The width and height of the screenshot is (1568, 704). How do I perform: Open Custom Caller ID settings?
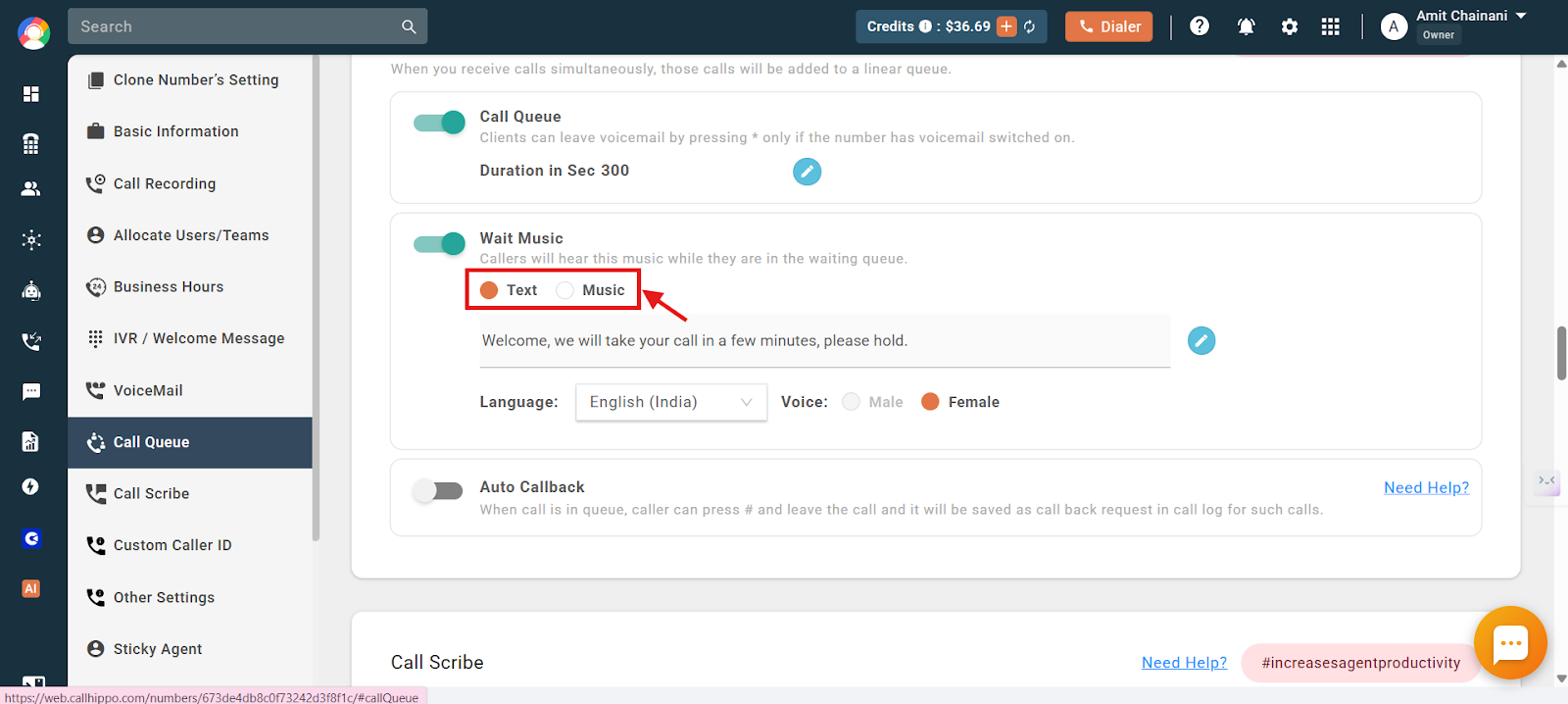[190, 545]
